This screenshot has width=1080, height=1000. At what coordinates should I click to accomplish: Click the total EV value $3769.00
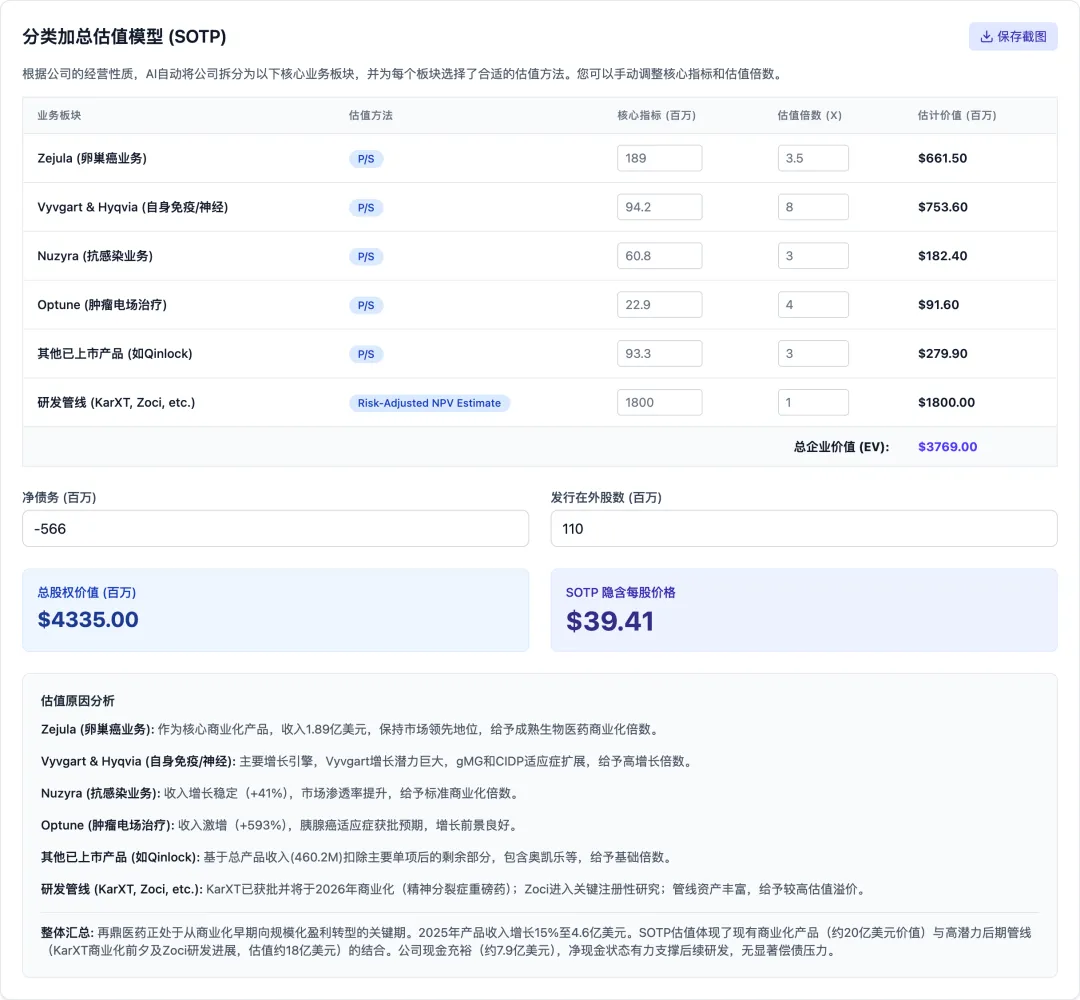click(x=947, y=446)
